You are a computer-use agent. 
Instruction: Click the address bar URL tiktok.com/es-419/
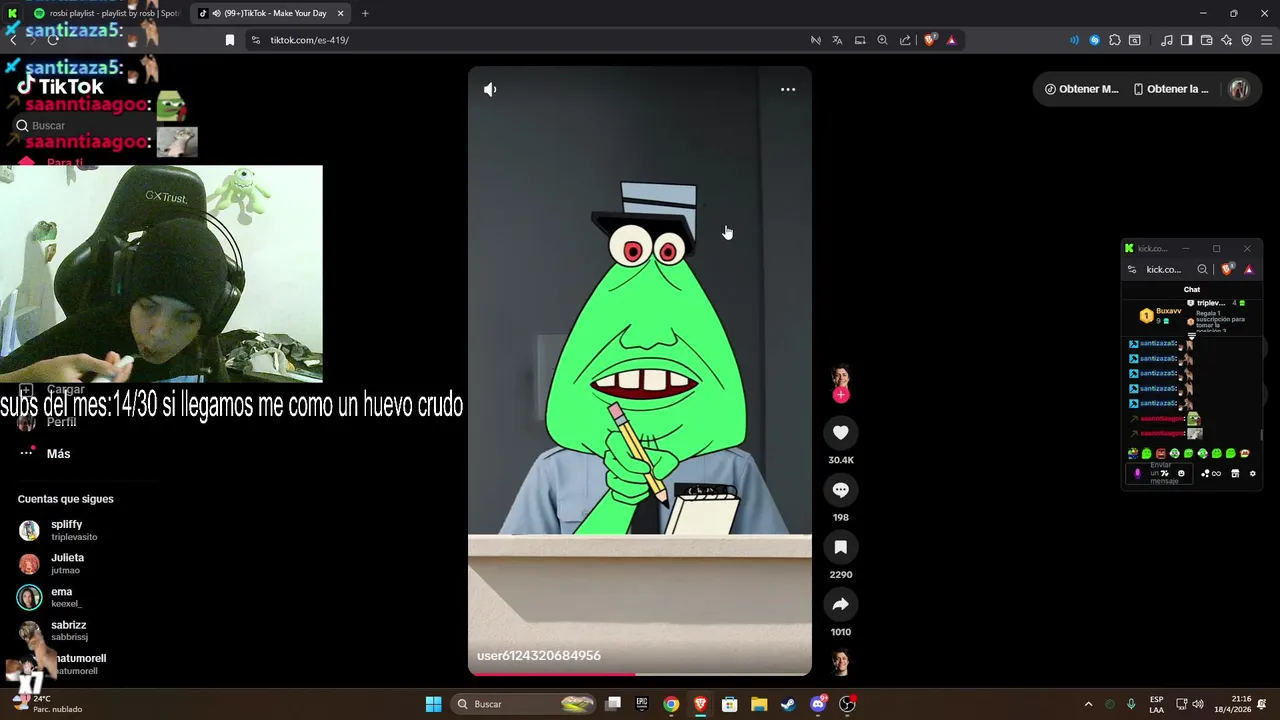point(309,40)
